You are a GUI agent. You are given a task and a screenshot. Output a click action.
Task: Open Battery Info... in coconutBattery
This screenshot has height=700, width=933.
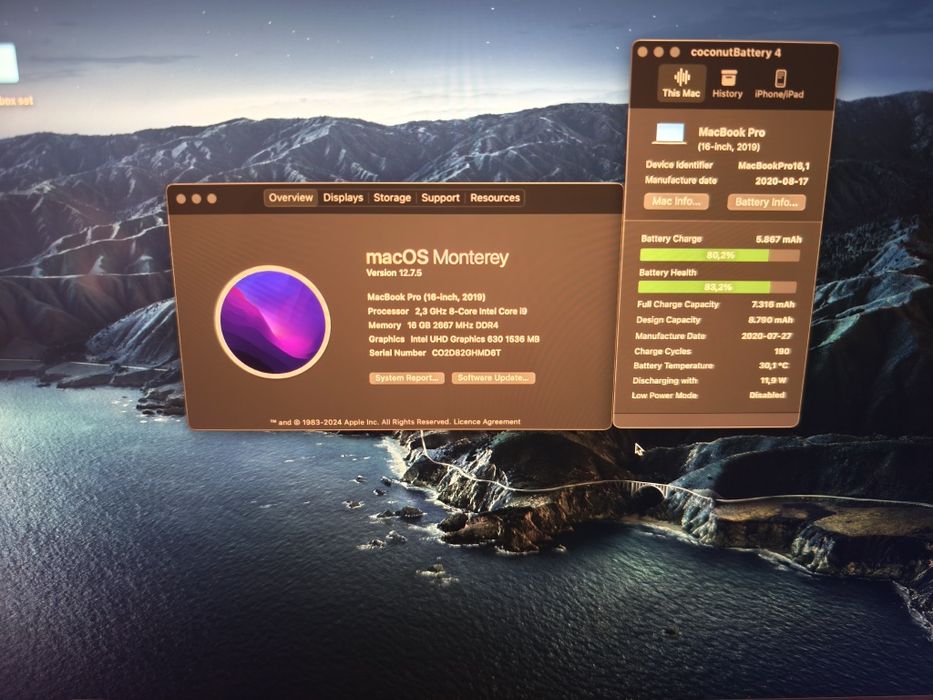tap(766, 202)
